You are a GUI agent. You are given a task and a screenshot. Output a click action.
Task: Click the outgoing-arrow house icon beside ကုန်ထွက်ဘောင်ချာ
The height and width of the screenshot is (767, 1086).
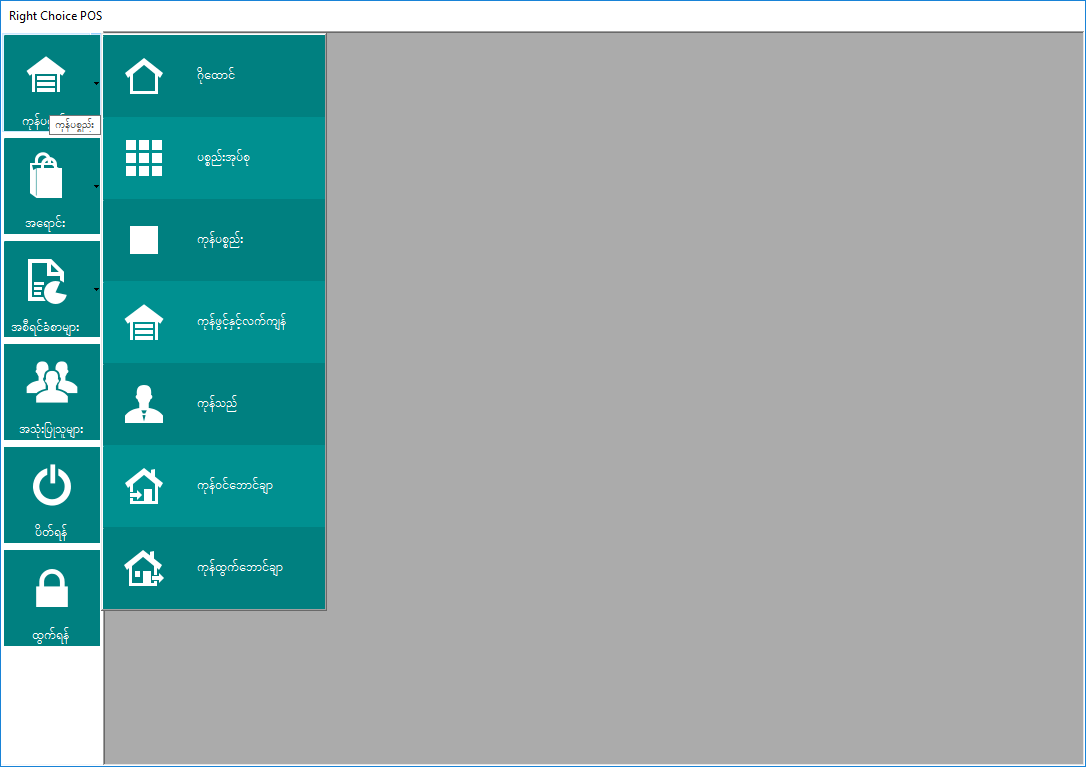(144, 568)
